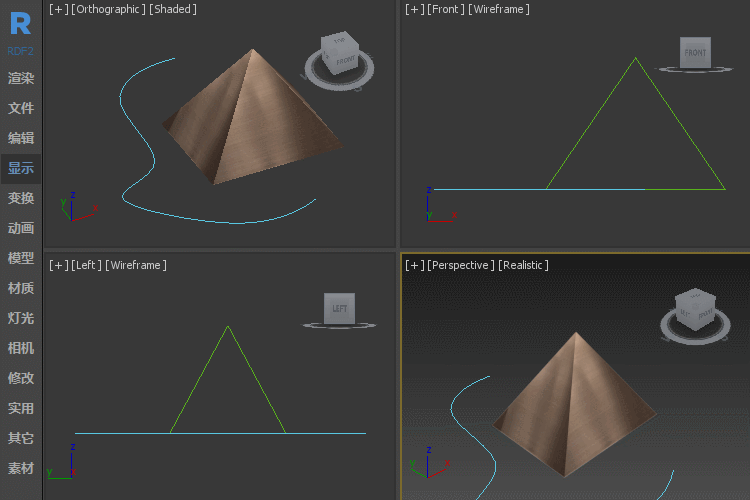Open the [Shaded] shading mode menu
This screenshot has height=500, width=750.
pyautogui.click(x=173, y=9)
